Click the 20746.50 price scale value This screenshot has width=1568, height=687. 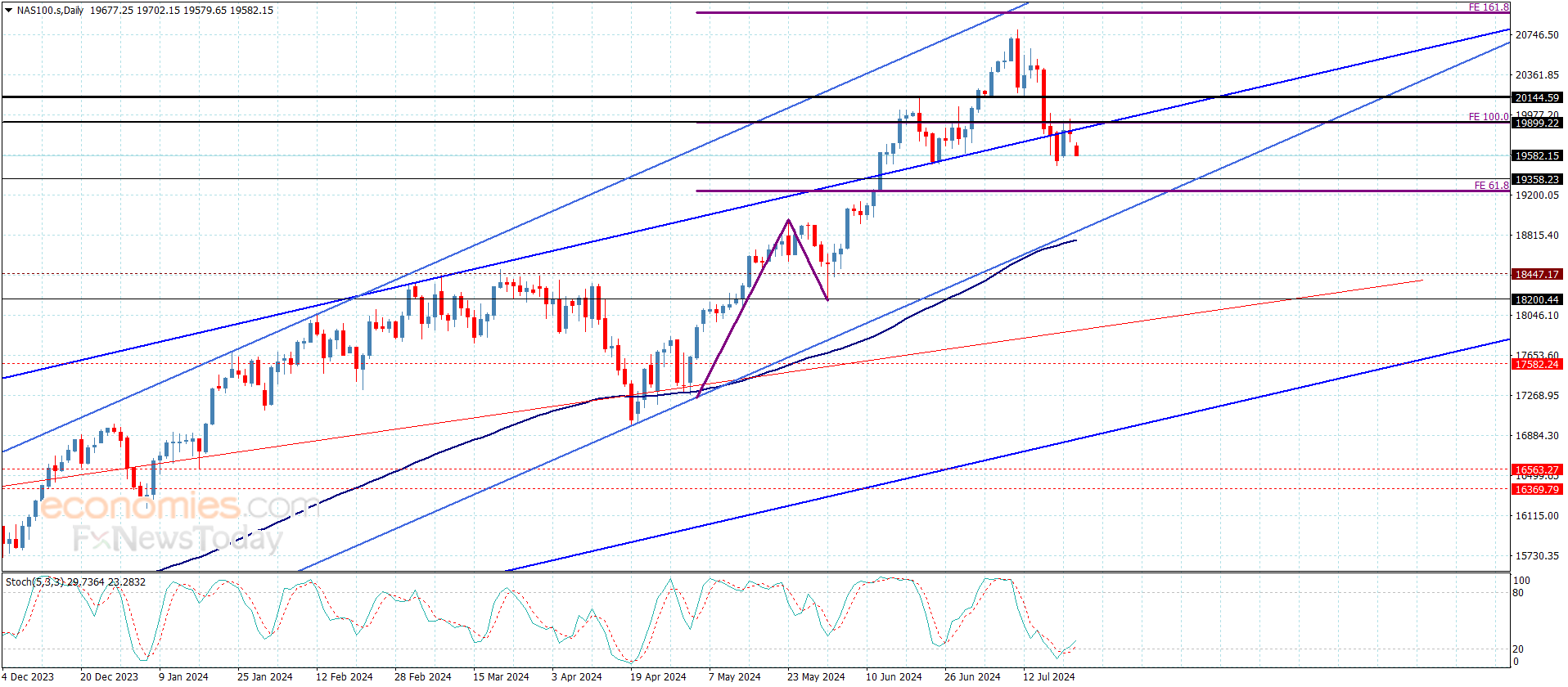pos(1537,34)
